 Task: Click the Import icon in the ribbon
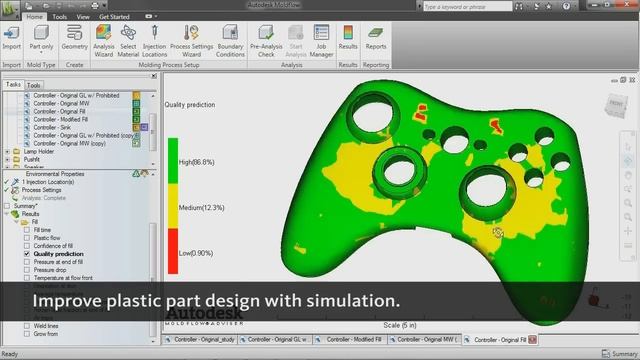point(11,33)
